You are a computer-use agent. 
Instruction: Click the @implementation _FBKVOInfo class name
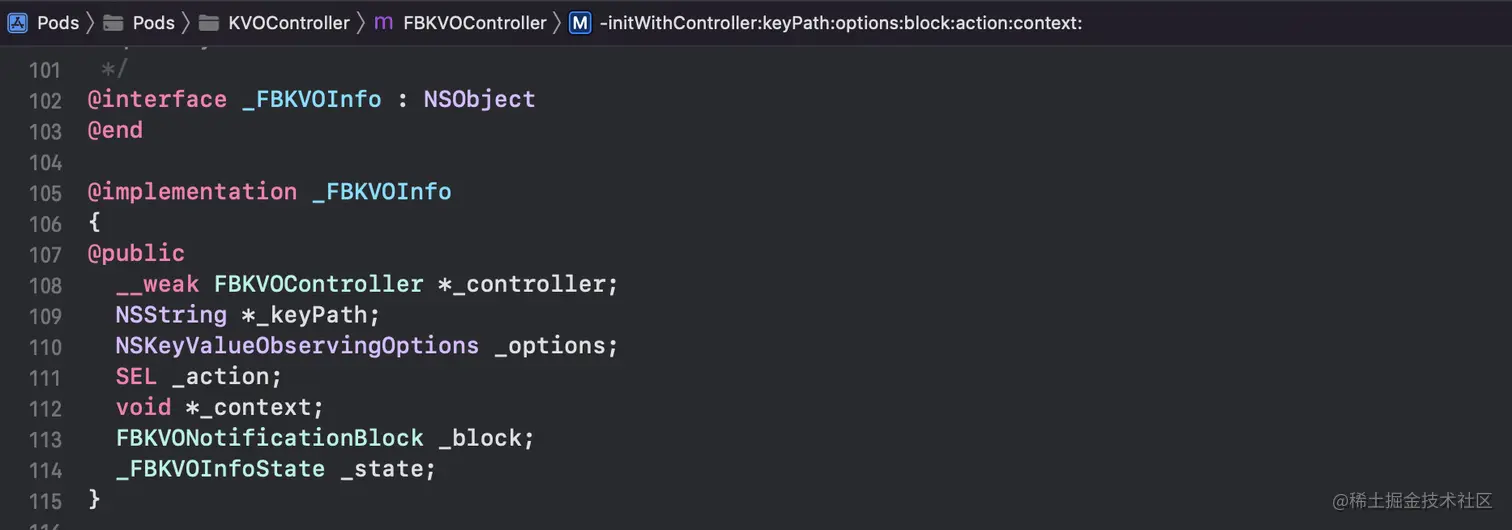click(x=381, y=192)
